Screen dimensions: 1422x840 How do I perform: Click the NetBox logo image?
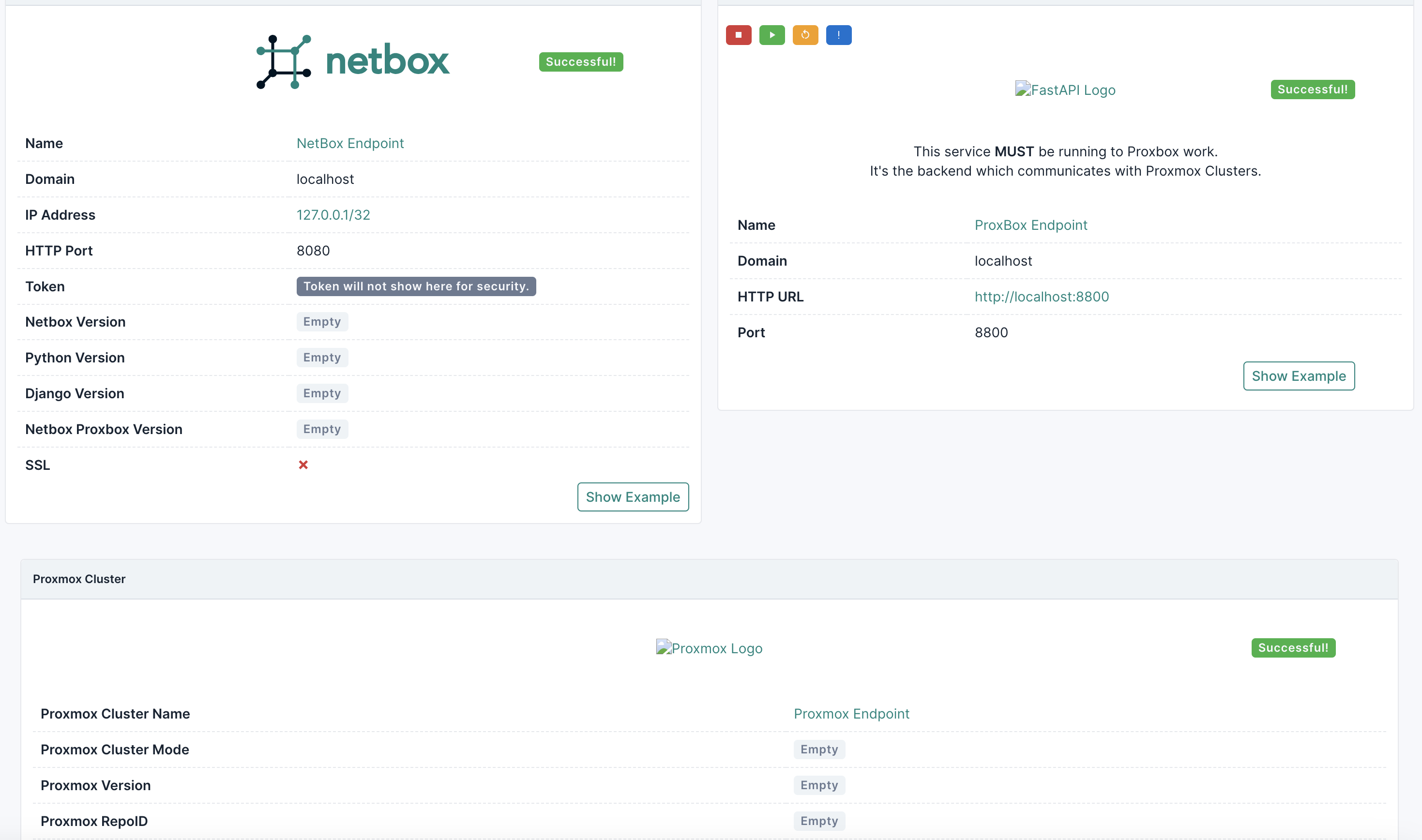[x=353, y=62]
